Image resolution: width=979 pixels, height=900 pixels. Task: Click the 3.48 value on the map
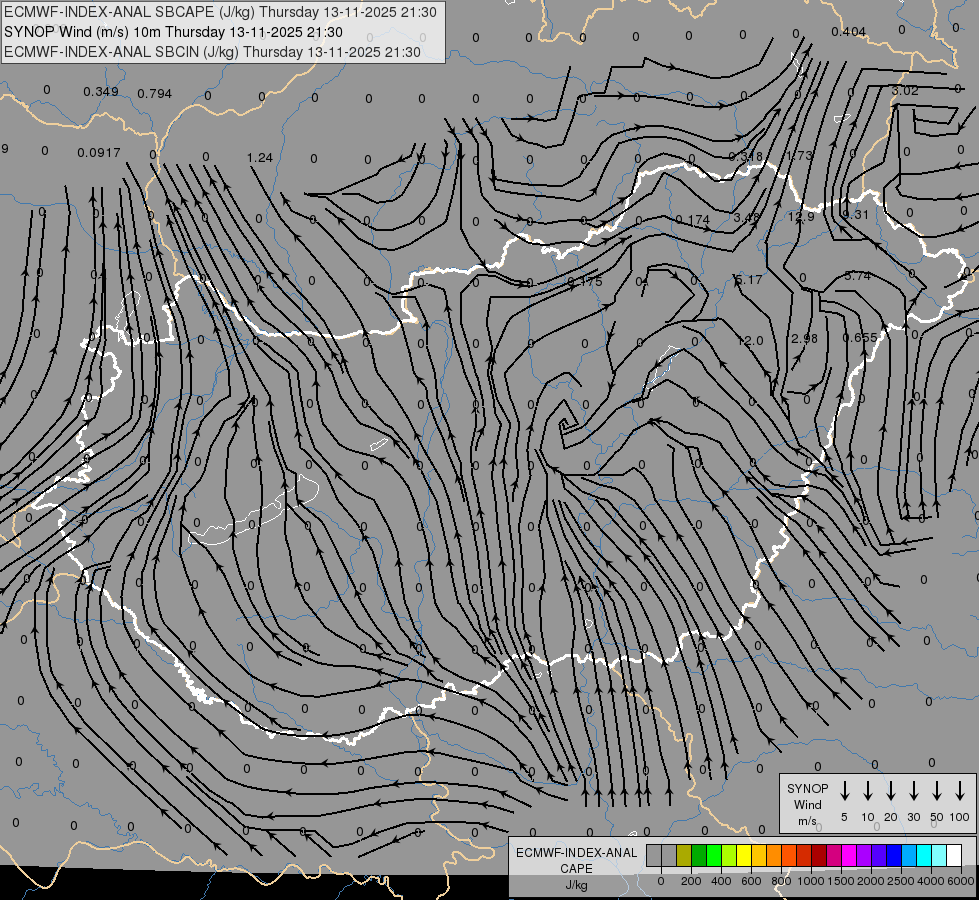tap(747, 217)
